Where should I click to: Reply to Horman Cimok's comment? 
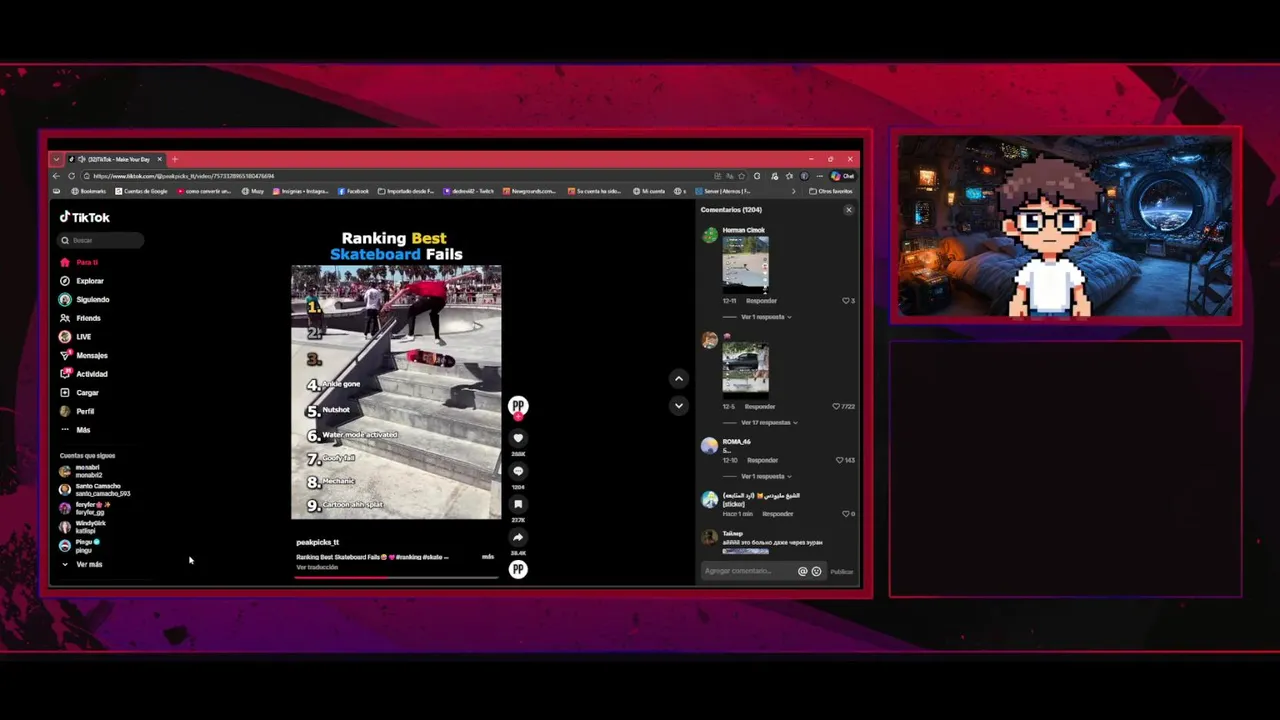tap(761, 300)
